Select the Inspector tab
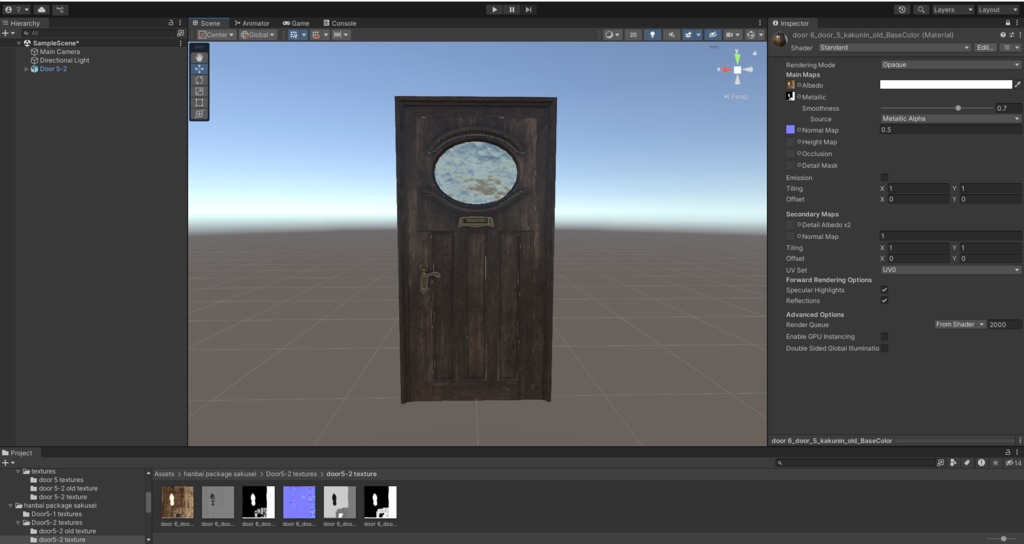 coord(791,23)
